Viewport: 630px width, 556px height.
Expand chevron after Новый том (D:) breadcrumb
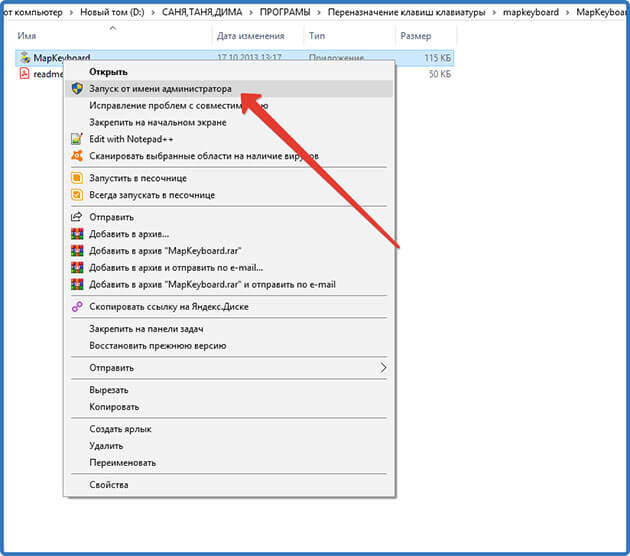coord(153,12)
